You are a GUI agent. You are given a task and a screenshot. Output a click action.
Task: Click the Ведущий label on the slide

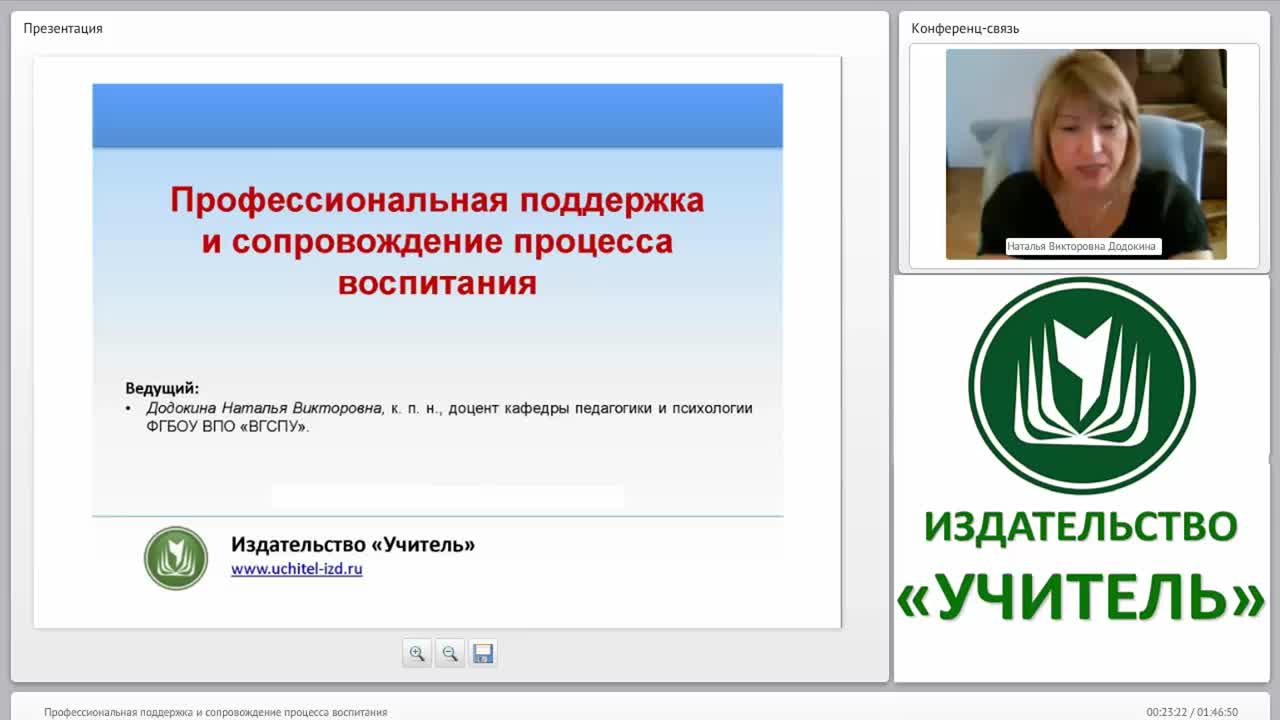tap(162, 388)
